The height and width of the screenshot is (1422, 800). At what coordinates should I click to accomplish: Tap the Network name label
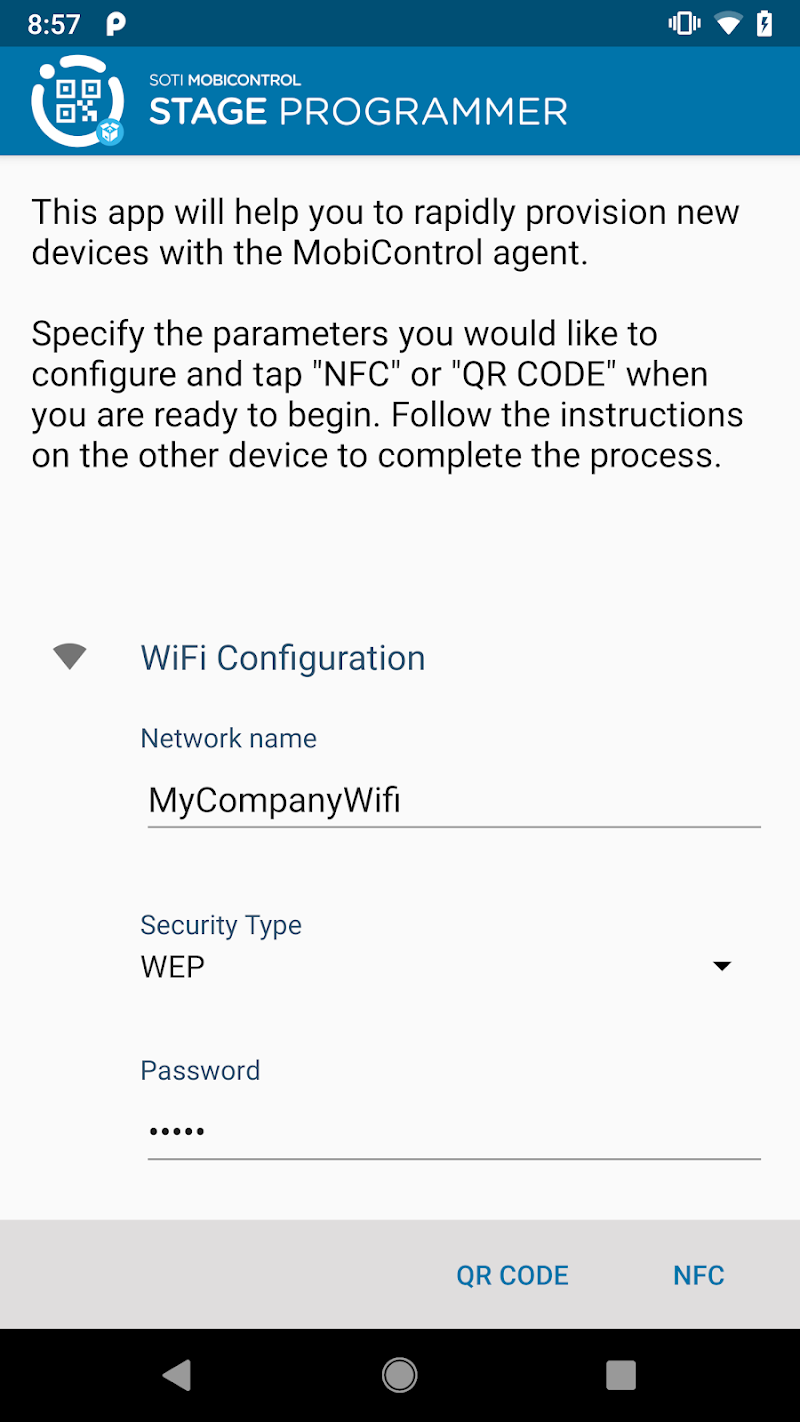(228, 738)
